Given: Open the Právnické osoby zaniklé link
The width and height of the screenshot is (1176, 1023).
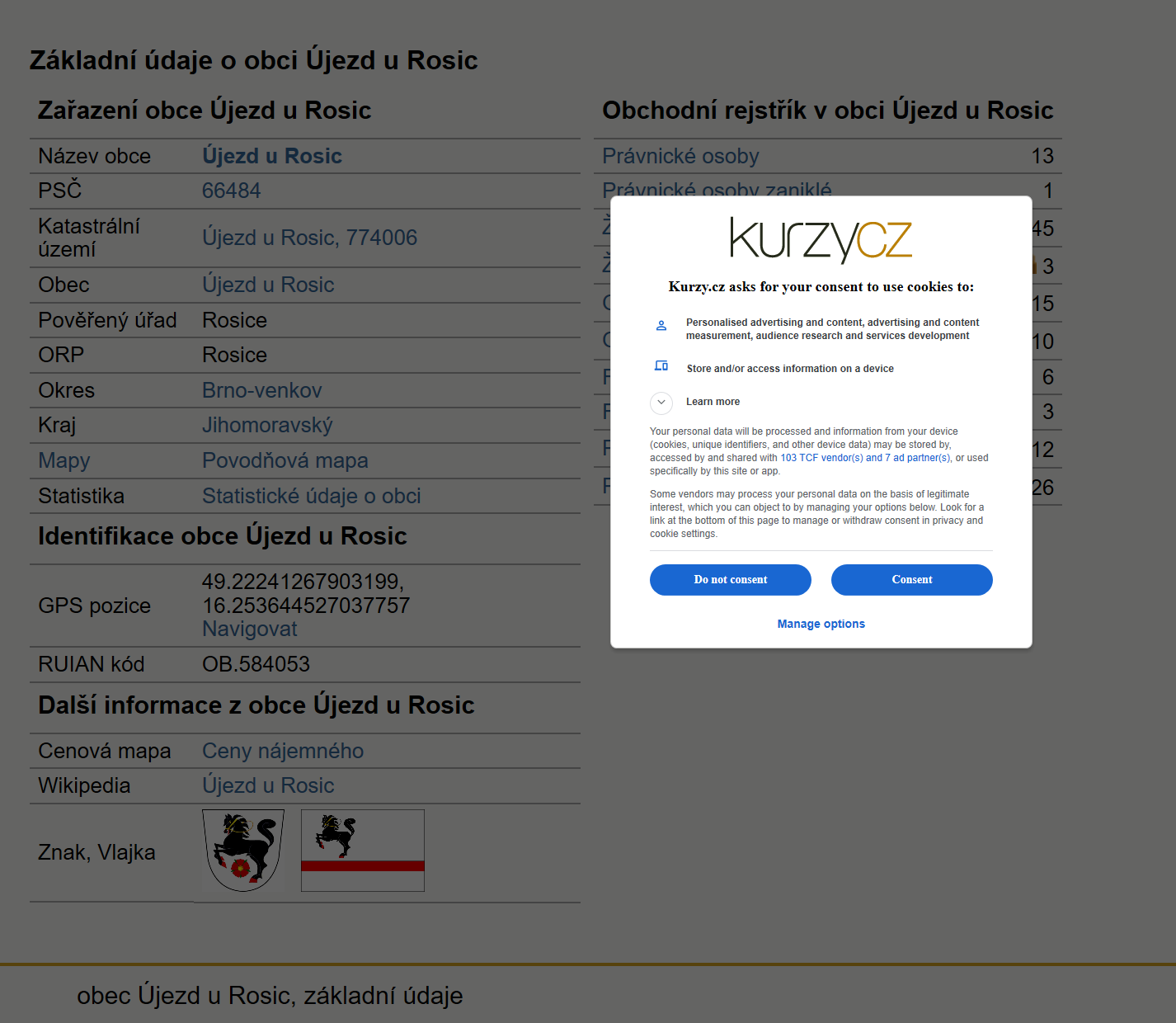Looking at the screenshot, I should point(717,189).
